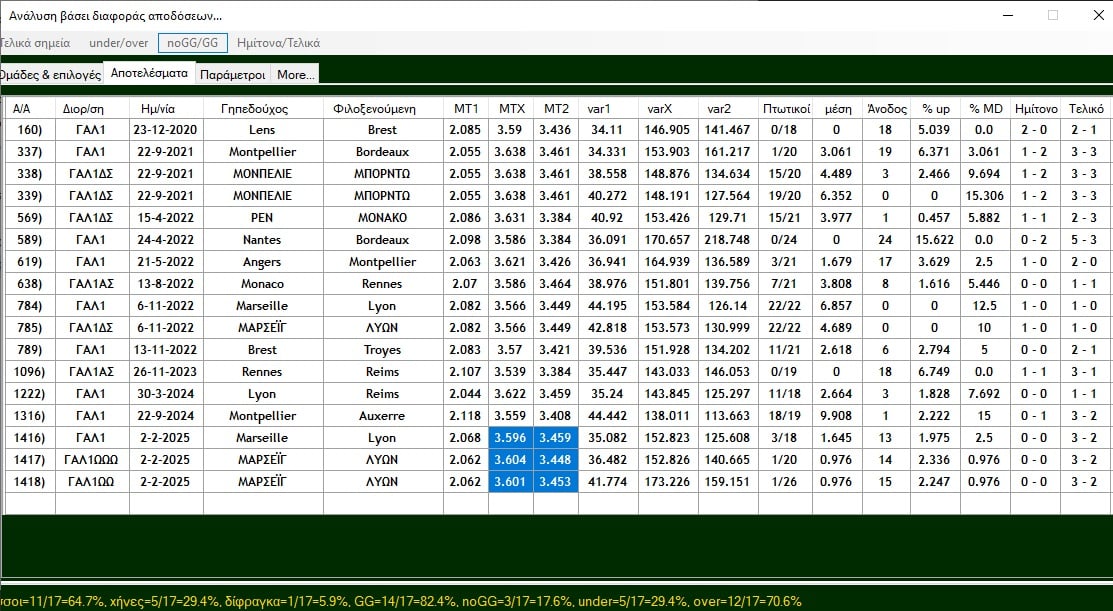Screen dimensions: 1113x611
Task: Click the Γηπεδούχος column header
Action: pyautogui.click(x=262, y=108)
